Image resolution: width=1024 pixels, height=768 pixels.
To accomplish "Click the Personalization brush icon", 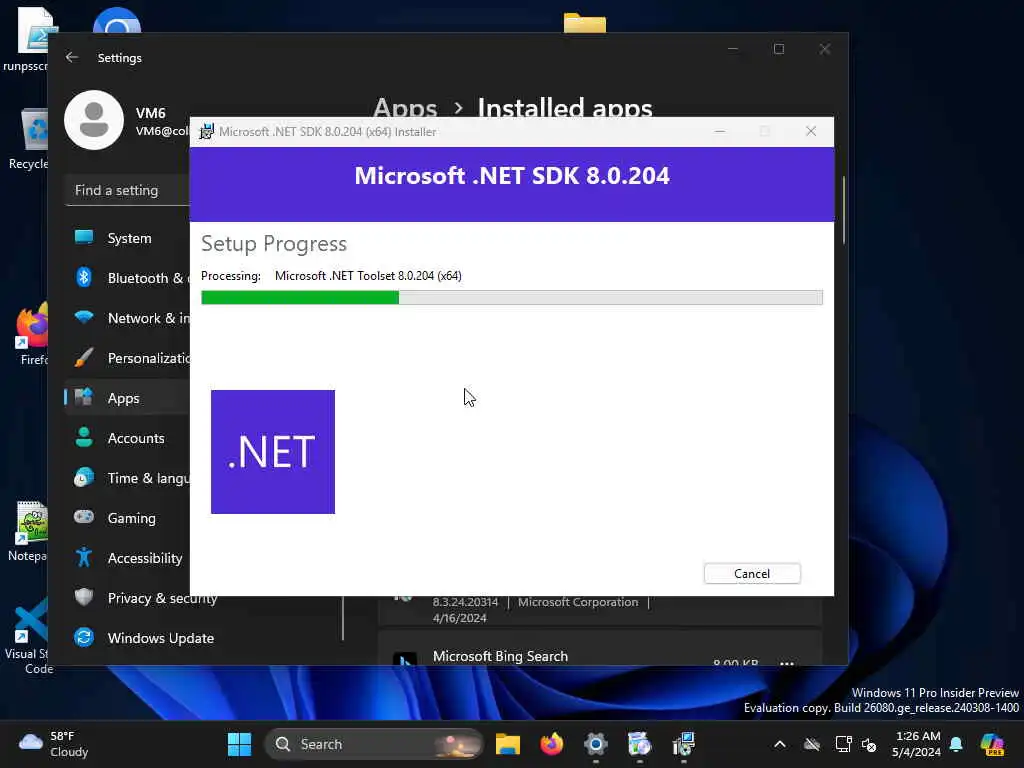I will [x=84, y=357].
